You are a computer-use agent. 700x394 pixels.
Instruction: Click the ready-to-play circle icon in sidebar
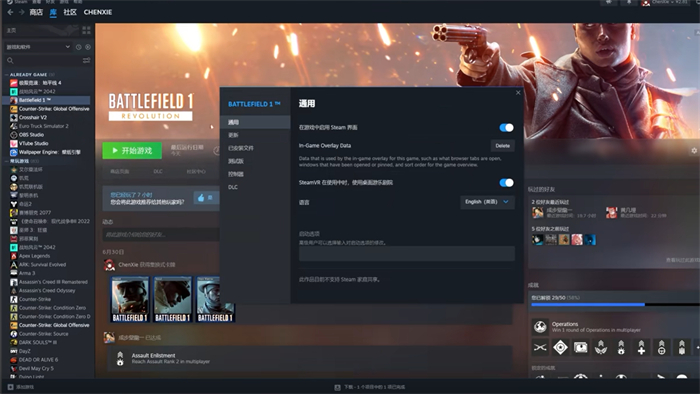(x=88, y=47)
